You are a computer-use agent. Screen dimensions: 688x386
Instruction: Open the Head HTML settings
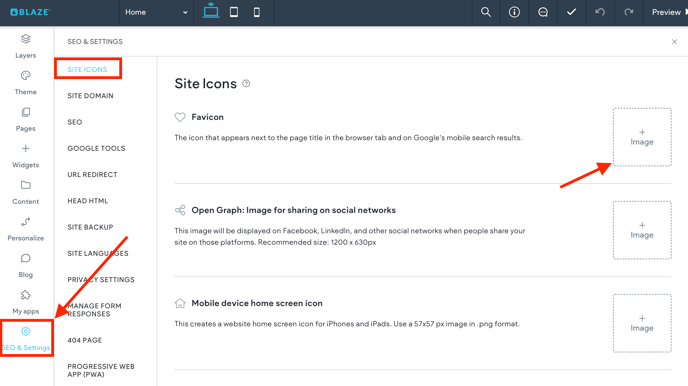coord(87,201)
